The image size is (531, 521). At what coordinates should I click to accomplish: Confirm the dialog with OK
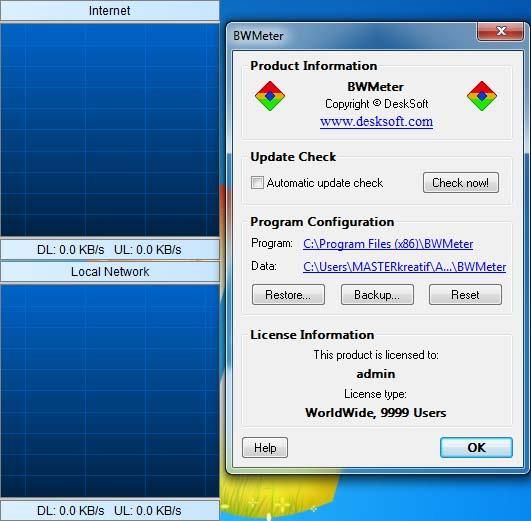[x=476, y=447]
